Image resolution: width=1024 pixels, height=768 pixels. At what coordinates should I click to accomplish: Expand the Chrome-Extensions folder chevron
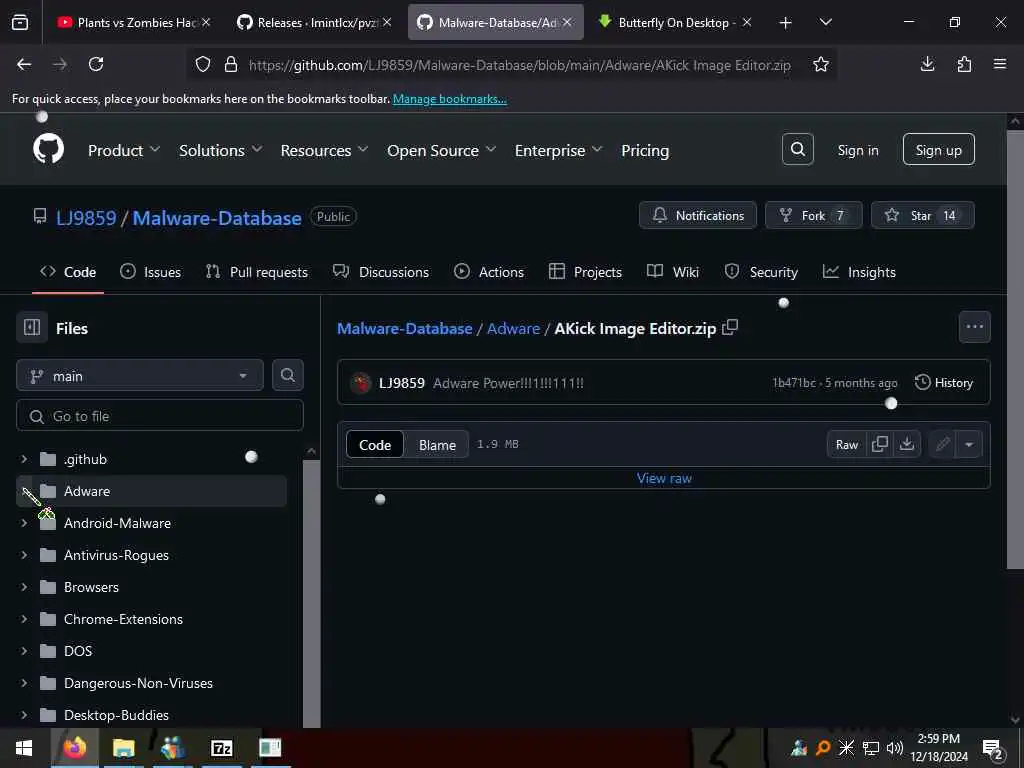click(24, 619)
